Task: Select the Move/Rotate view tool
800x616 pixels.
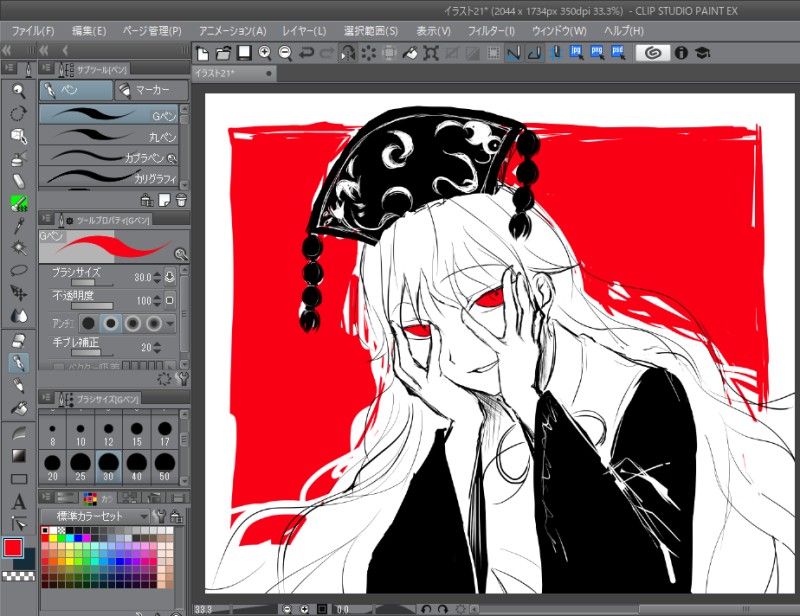Action: [x=19, y=113]
